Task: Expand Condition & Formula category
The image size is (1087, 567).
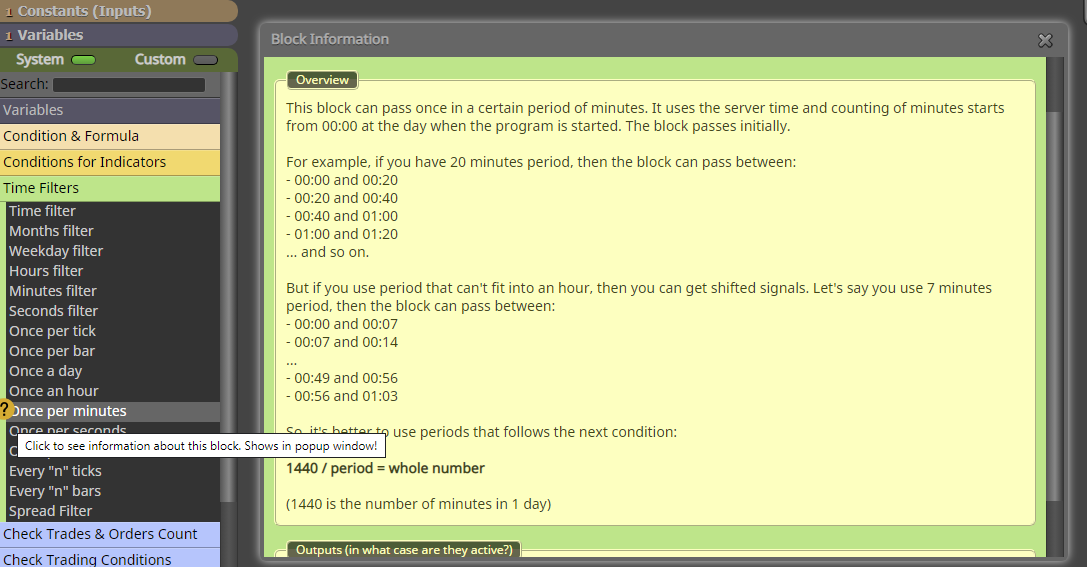Action: [110, 136]
